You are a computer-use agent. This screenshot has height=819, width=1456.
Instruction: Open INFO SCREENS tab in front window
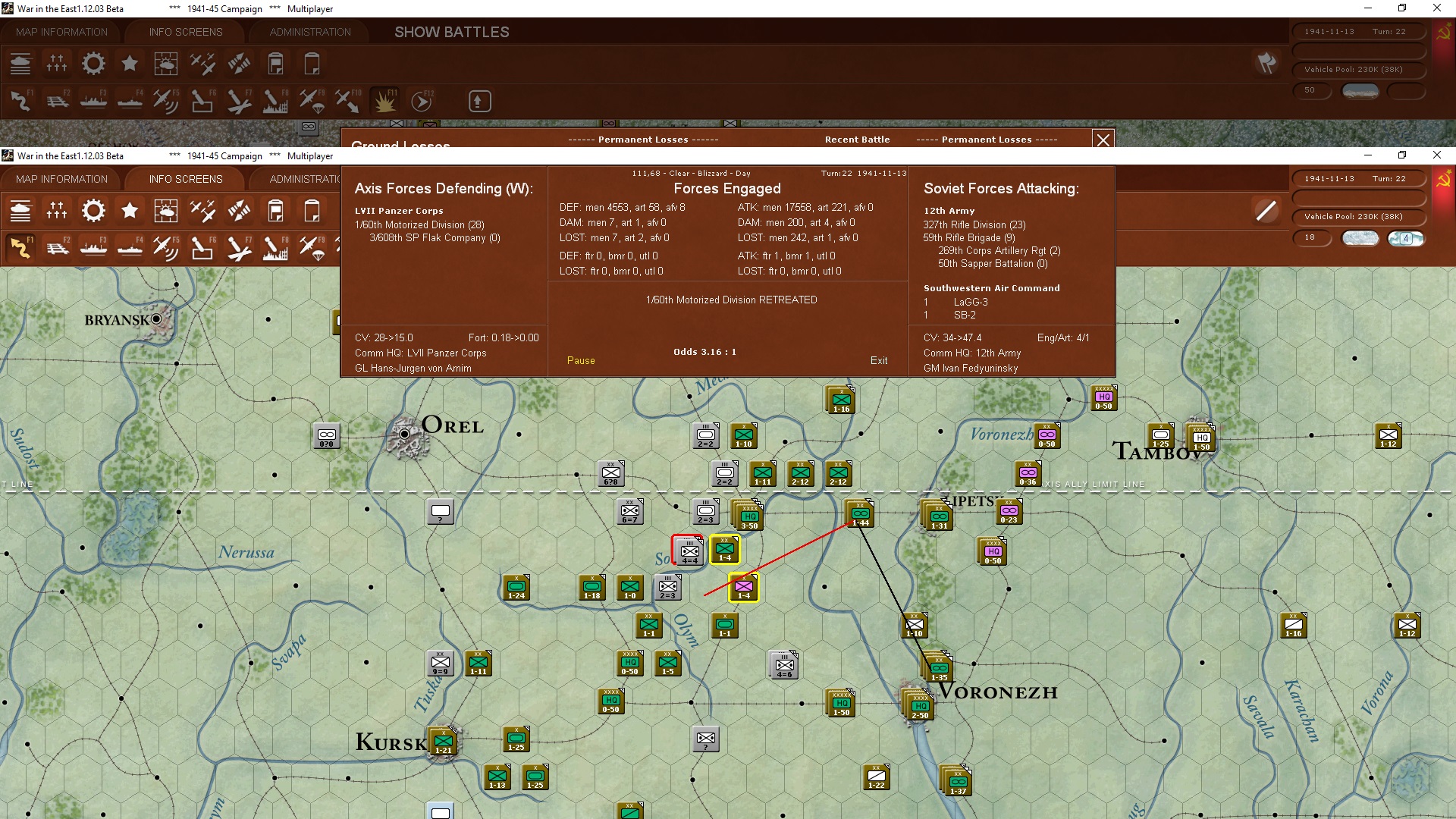186,179
